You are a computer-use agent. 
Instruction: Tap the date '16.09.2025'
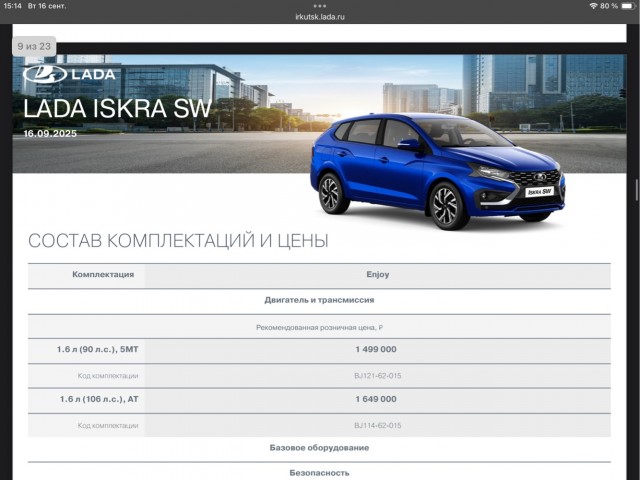pos(50,133)
